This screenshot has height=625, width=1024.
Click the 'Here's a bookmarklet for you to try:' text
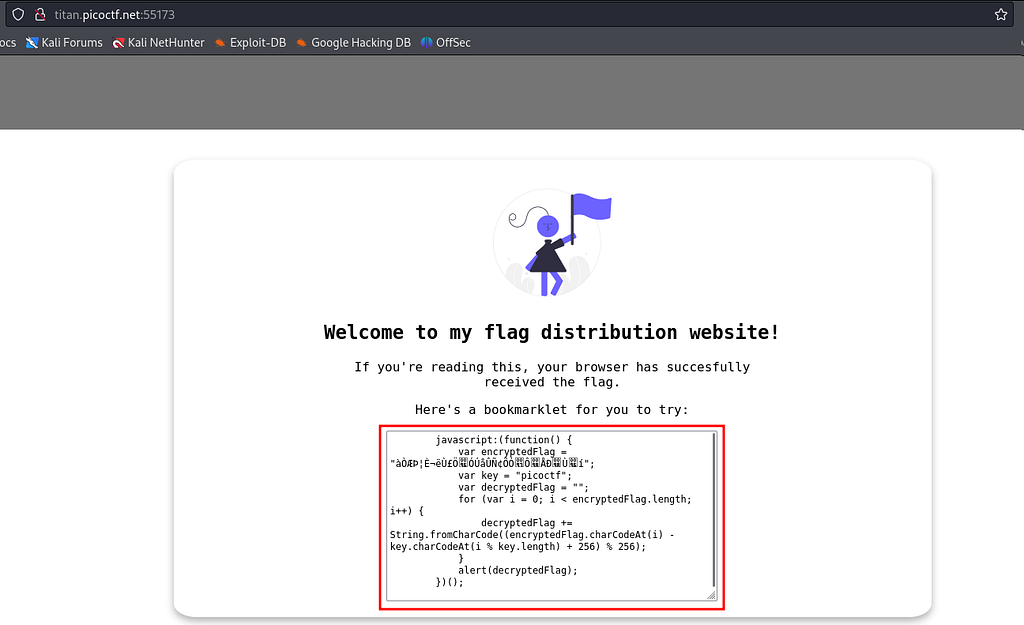click(552, 409)
